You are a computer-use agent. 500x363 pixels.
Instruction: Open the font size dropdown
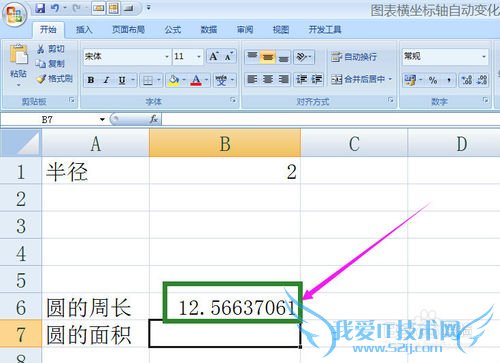[199, 56]
